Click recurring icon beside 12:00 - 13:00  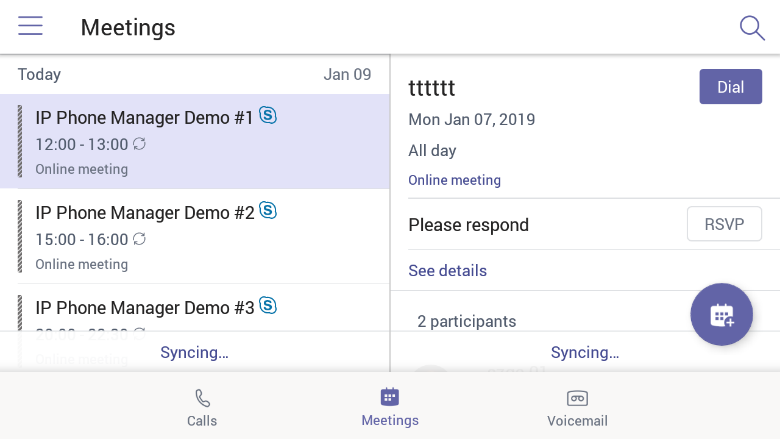pos(139,144)
